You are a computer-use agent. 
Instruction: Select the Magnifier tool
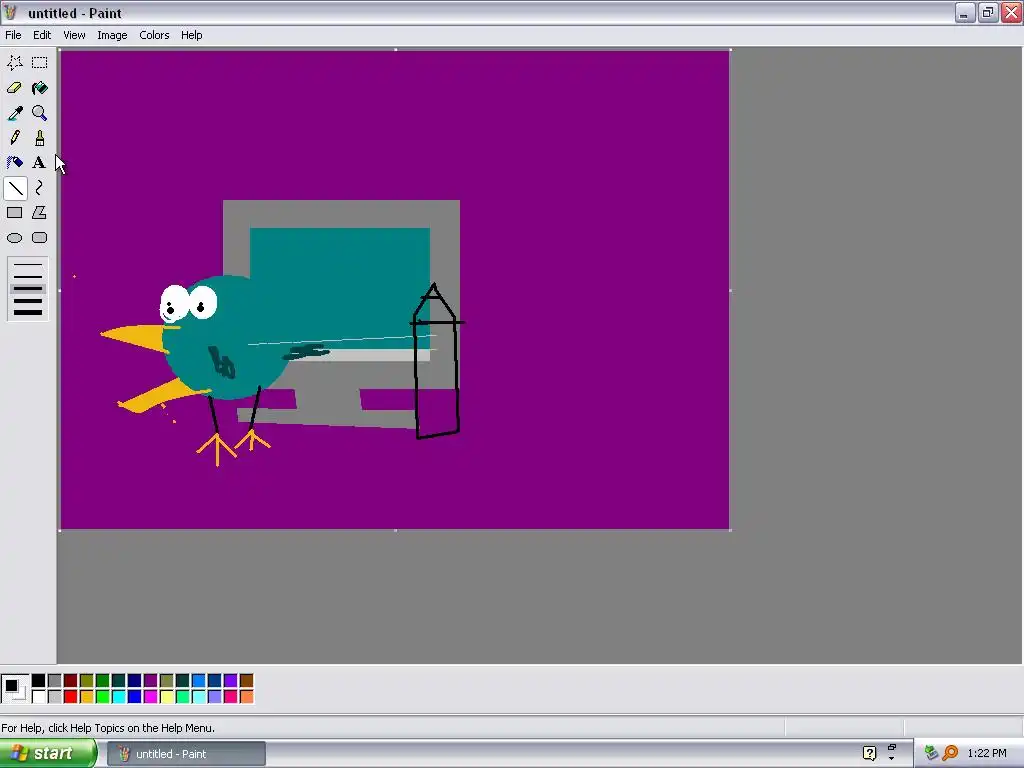(40, 113)
